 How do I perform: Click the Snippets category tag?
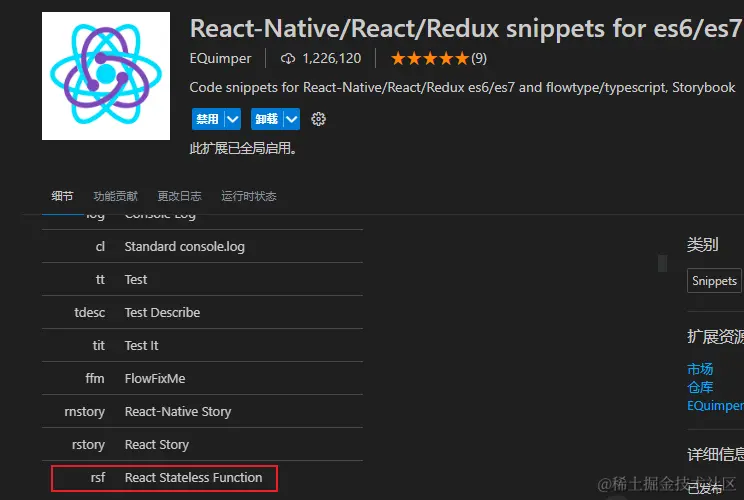point(714,281)
